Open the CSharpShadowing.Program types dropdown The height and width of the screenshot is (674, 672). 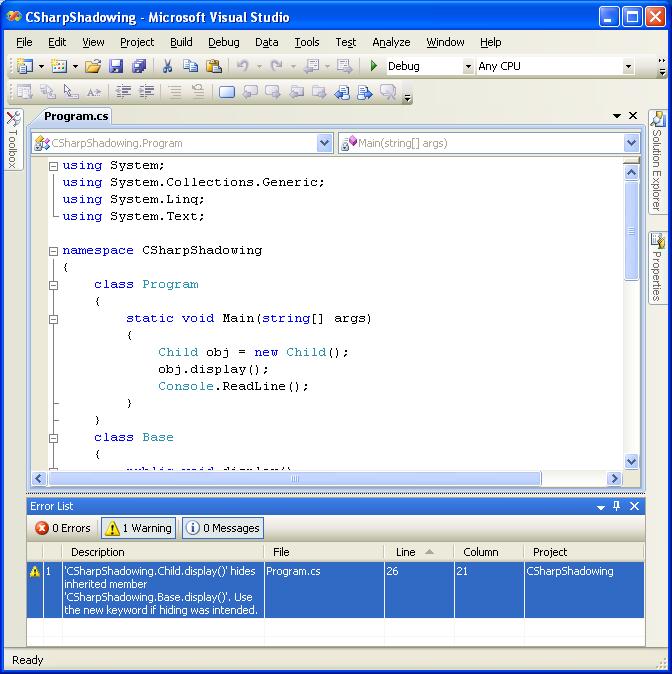pos(325,143)
